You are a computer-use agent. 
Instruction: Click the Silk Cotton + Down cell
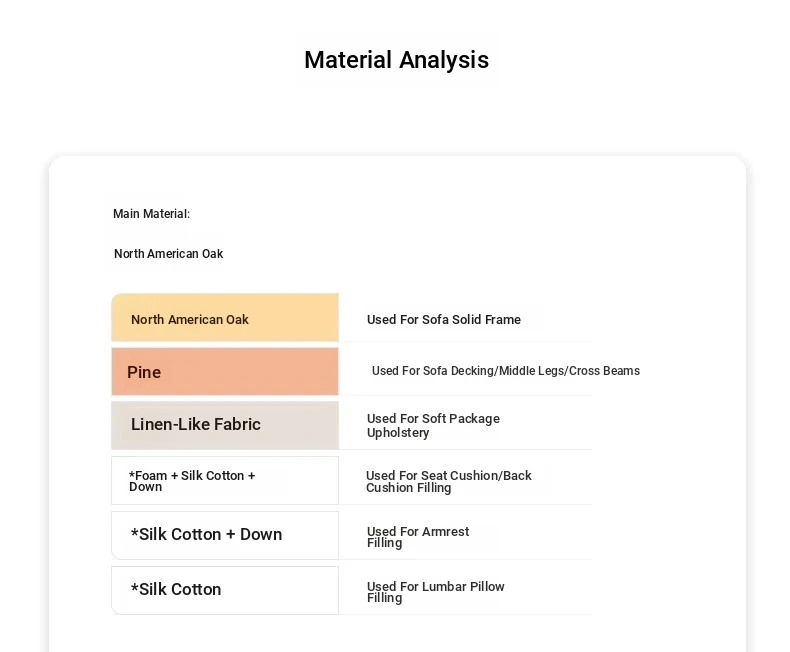tap(225, 535)
